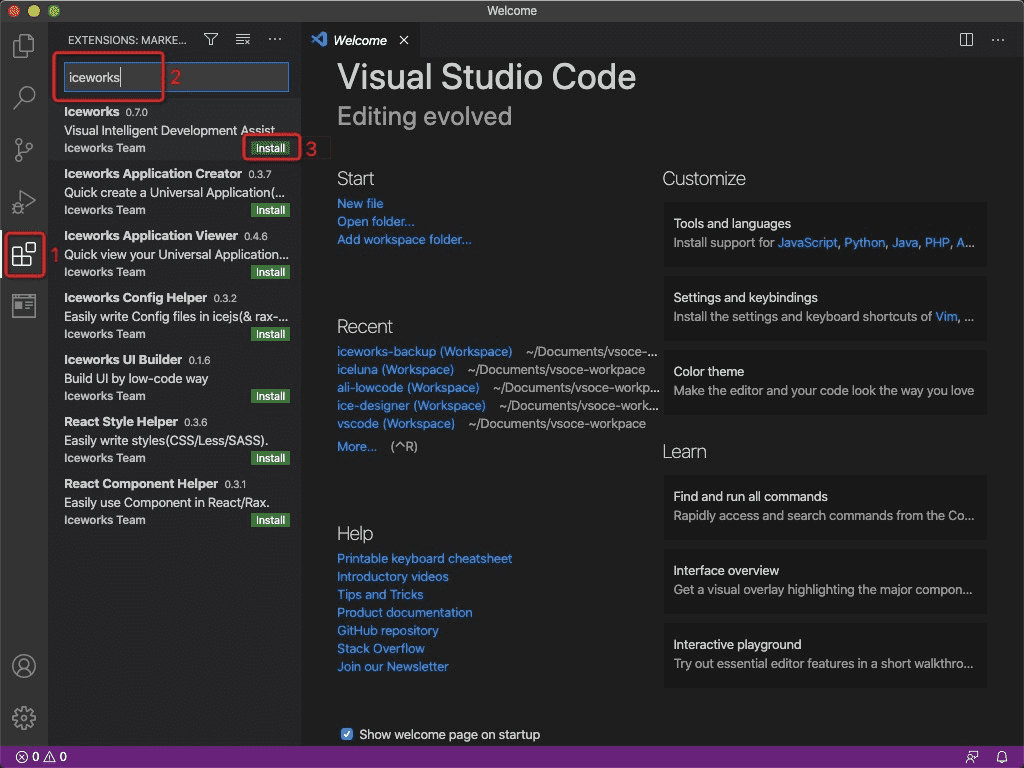Image resolution: width=1024 pixels, height=768 pixels.
Task: Open recent ali-lowcode (Workspace)
Action: (408, 388)
